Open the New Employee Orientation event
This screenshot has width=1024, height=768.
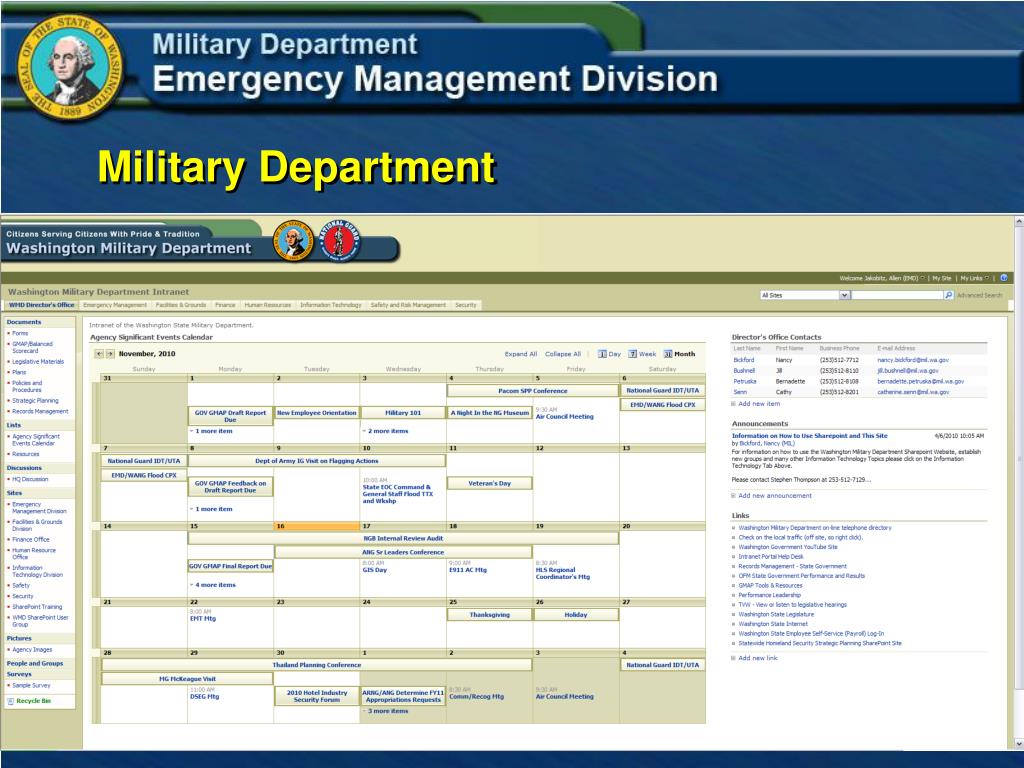point(317,413)
